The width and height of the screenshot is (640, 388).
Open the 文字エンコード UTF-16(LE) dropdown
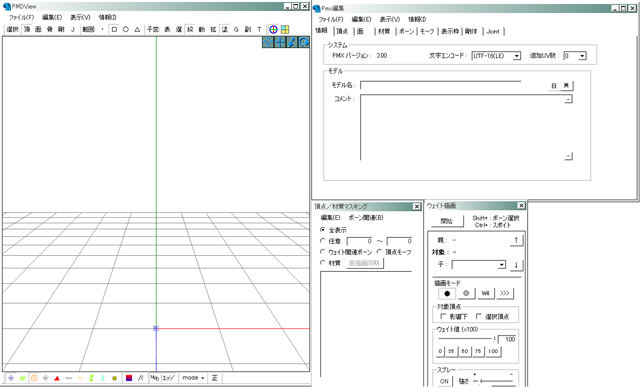point(517,56)
